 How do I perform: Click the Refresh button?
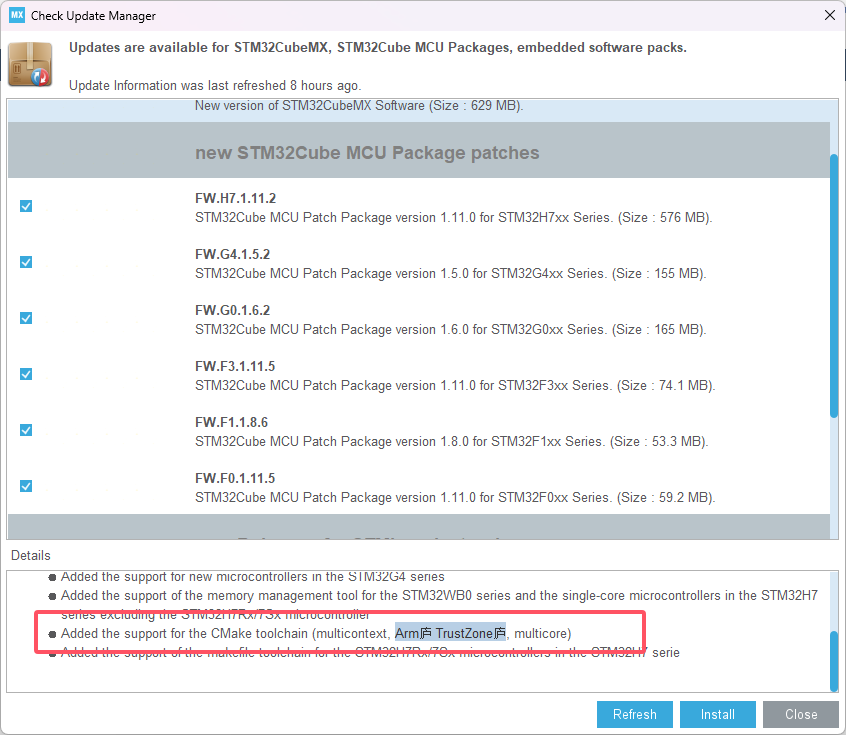pyautogui.click(x=634, y=714)
